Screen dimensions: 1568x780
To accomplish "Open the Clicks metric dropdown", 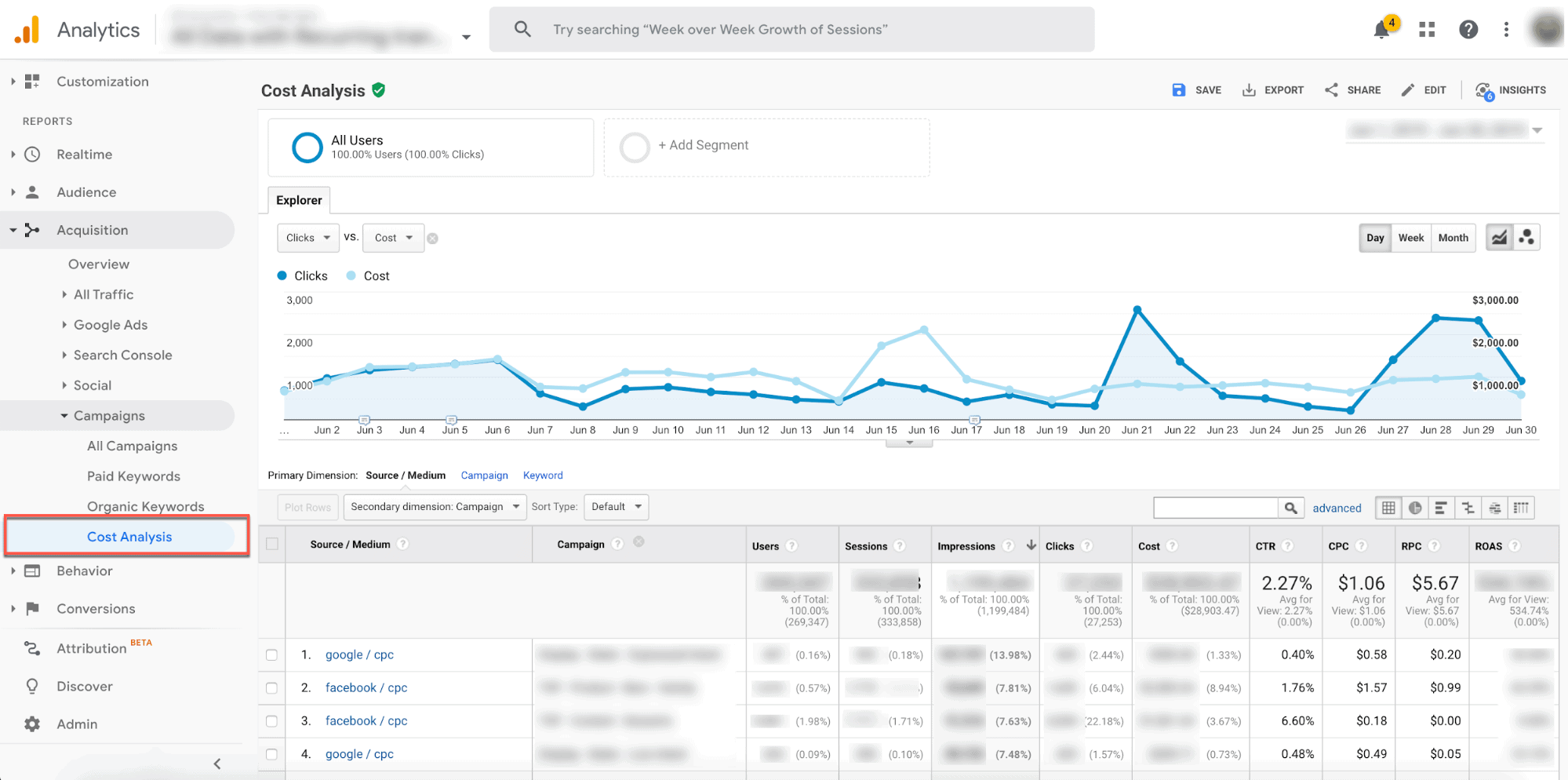I will (x=307, y=238).
